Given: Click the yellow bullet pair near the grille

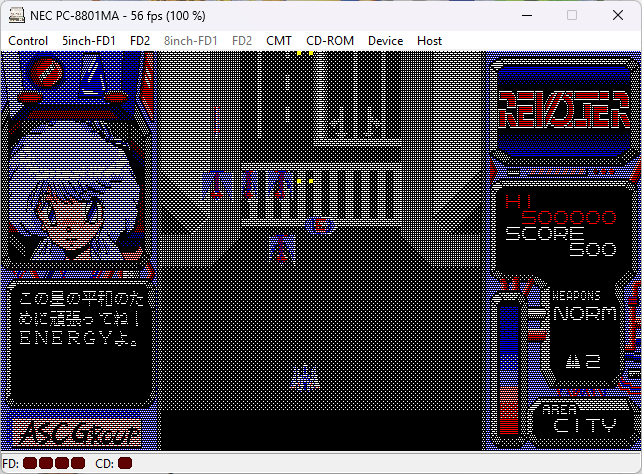Looking at the screenshot, I should tap(305, 181).
